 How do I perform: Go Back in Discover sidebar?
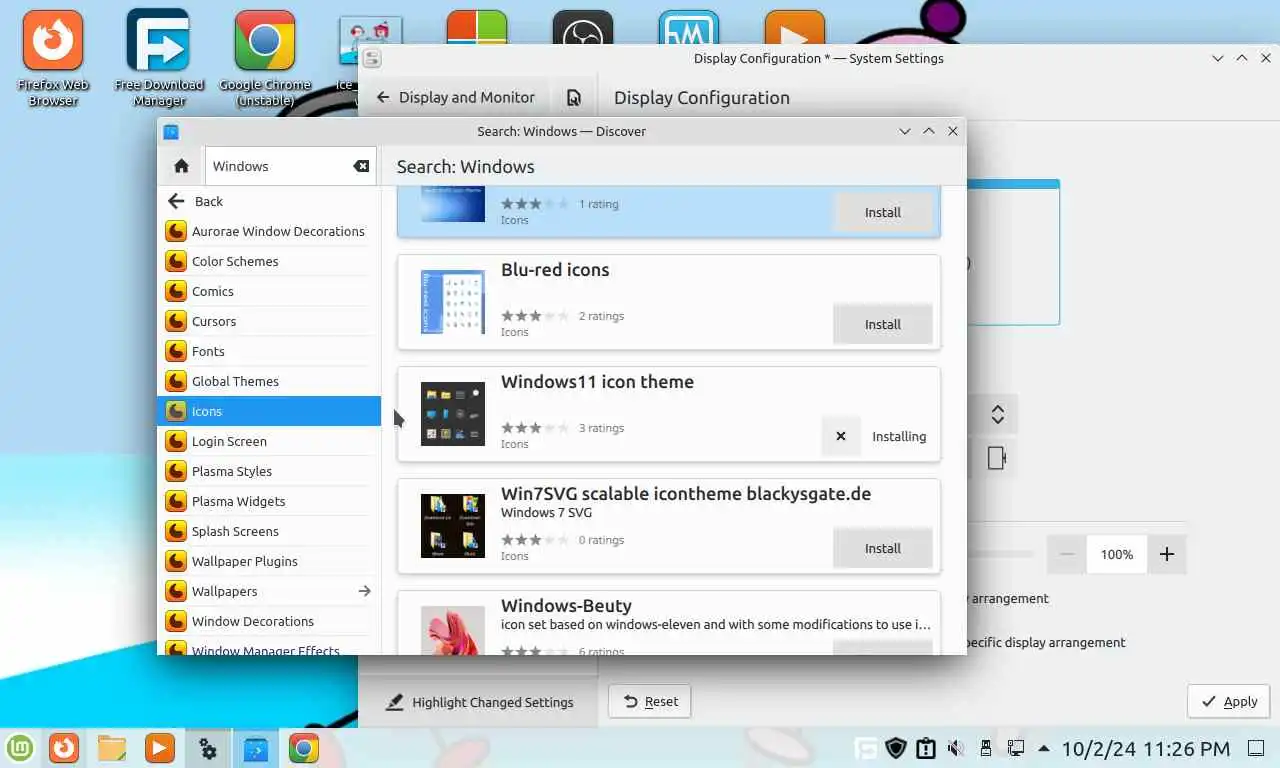tap(269, 201)
